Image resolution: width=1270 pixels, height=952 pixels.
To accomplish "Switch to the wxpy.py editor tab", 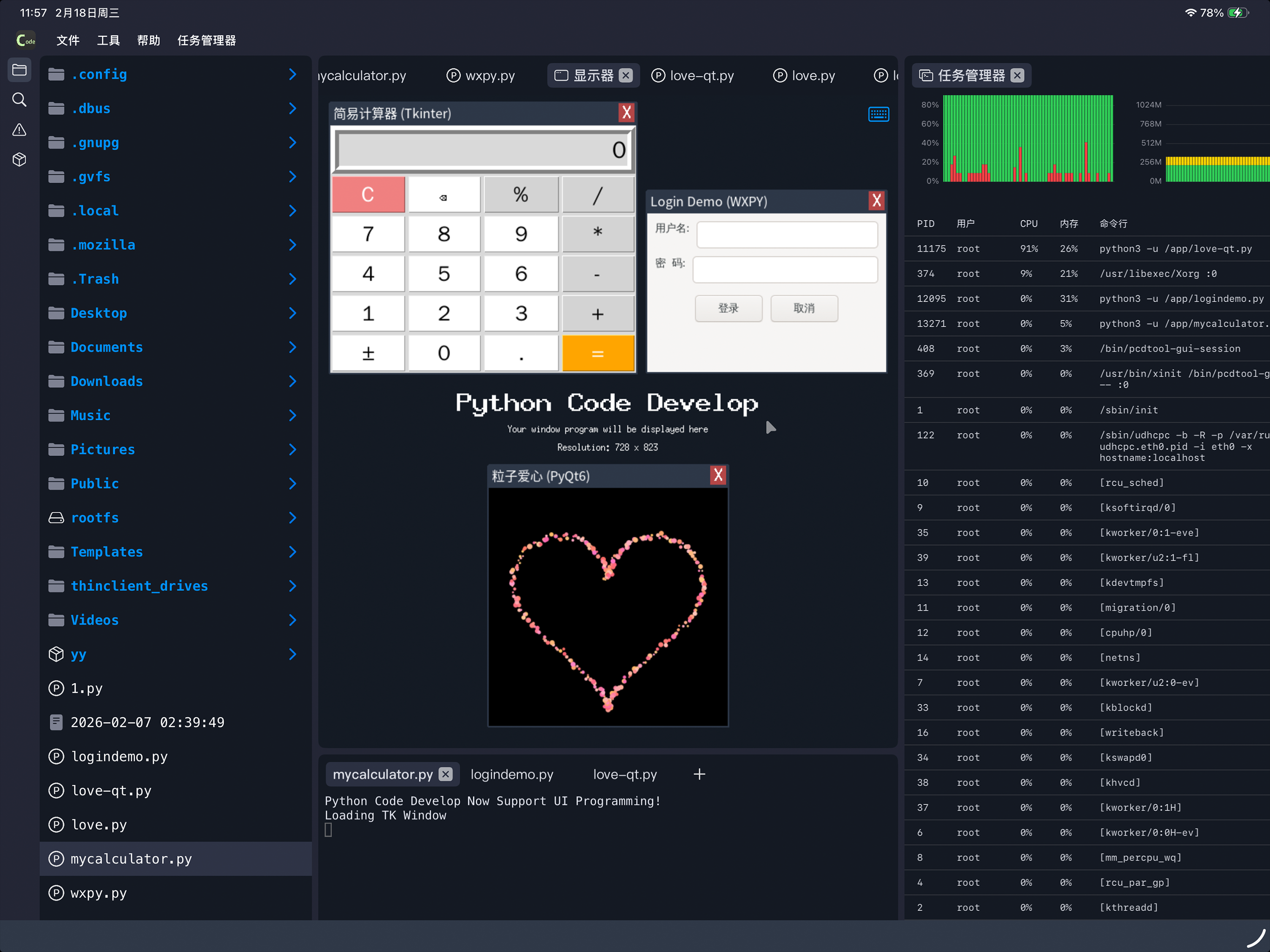I will pyautogui.click(x=481, y=75).
